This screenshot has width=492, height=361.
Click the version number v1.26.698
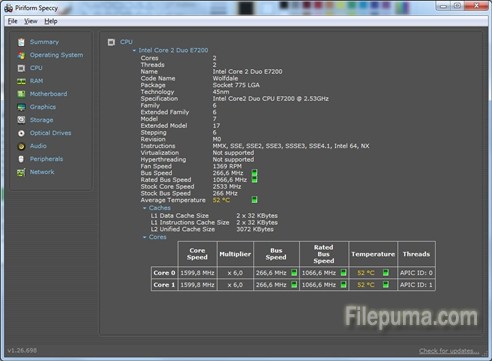22,350
